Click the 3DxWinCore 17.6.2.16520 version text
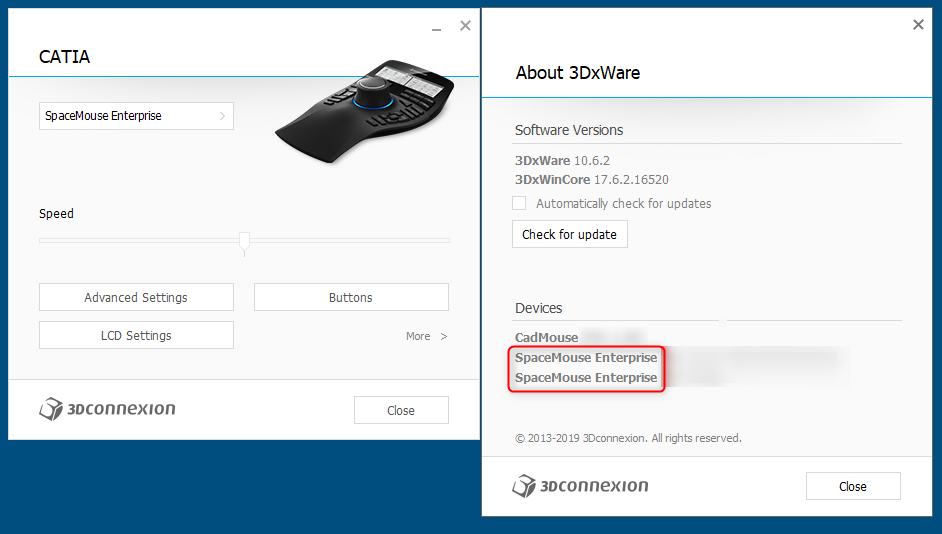Screen dimensions: 942x534 [x=592, y=180]
